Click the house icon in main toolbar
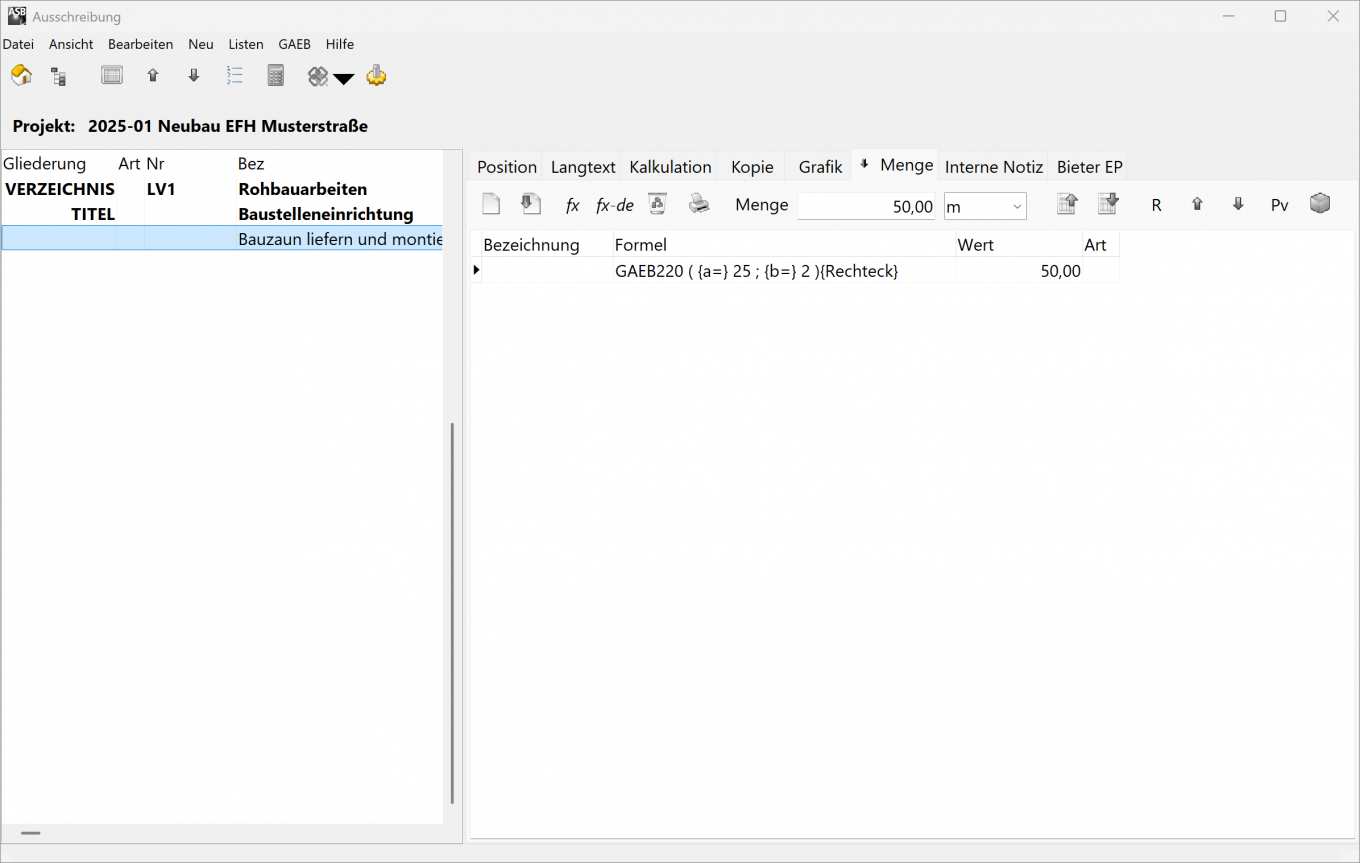The width and height of the screenshot is (1360, 863). coord(21,76)
